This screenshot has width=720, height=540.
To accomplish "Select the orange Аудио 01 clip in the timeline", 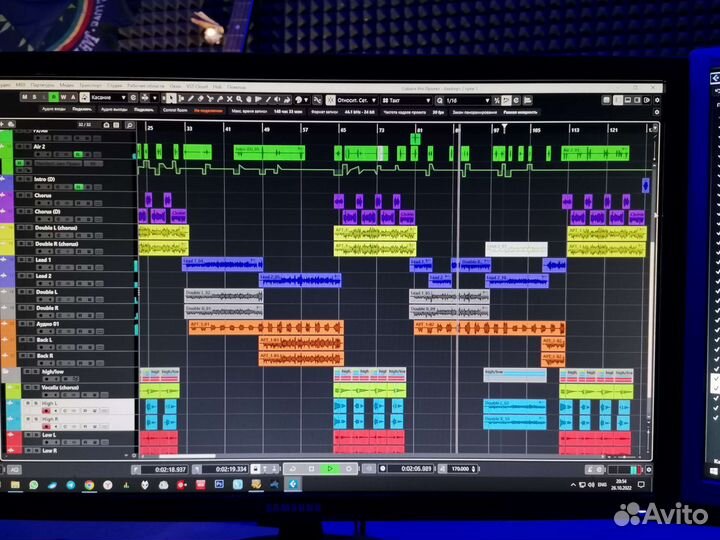I will click(265, 327).
